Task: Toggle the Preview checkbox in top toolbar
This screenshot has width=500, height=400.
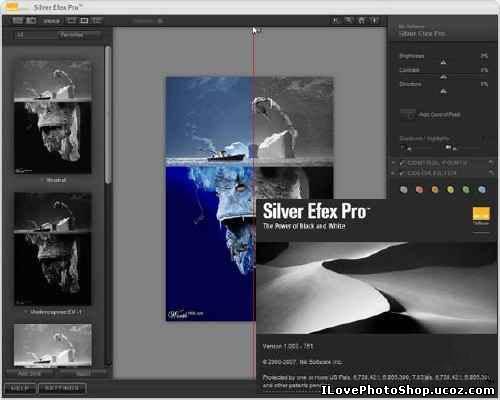Action: (160, 21)
